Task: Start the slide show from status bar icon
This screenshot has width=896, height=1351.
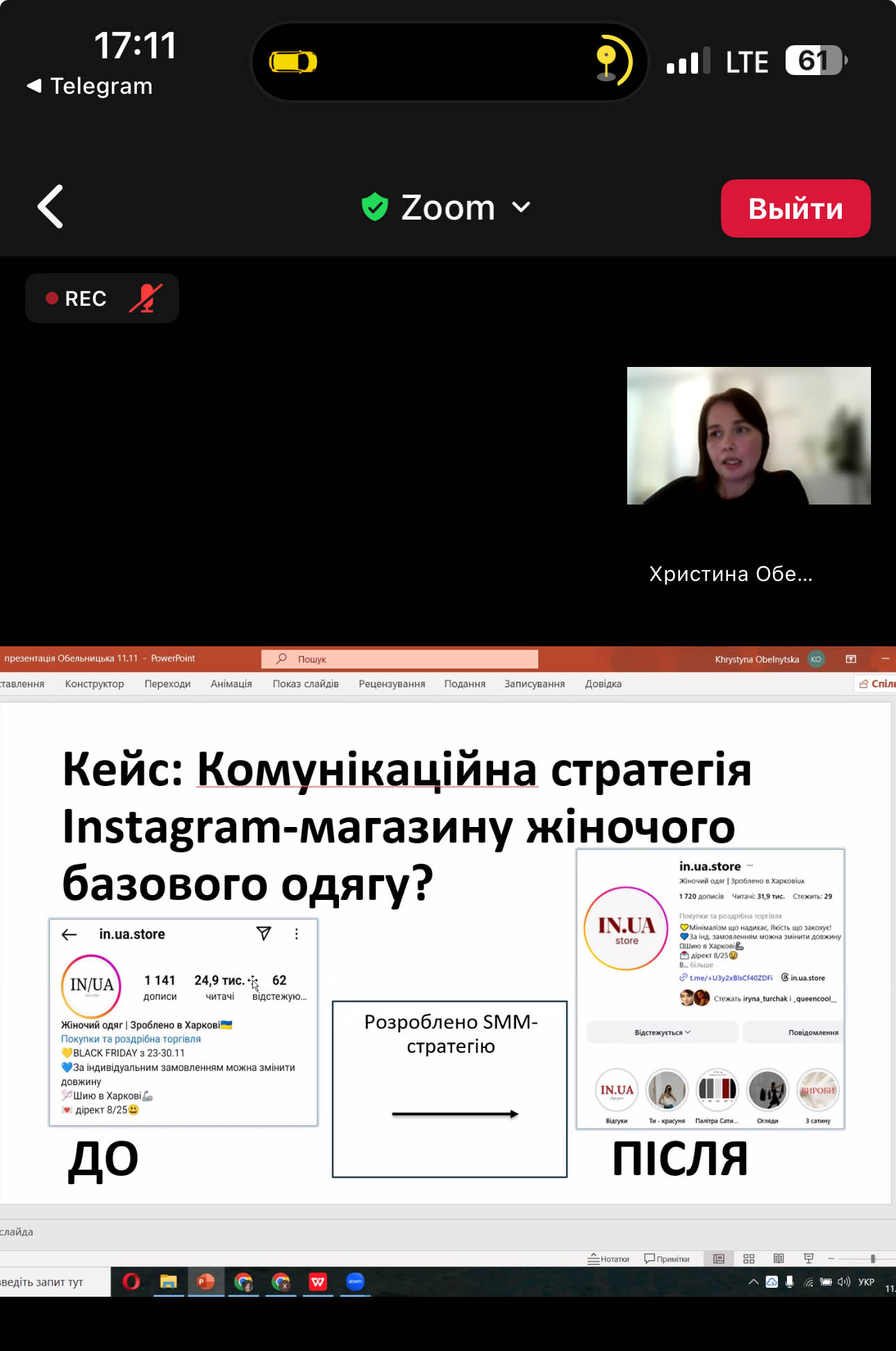Action: point(808,1259)
